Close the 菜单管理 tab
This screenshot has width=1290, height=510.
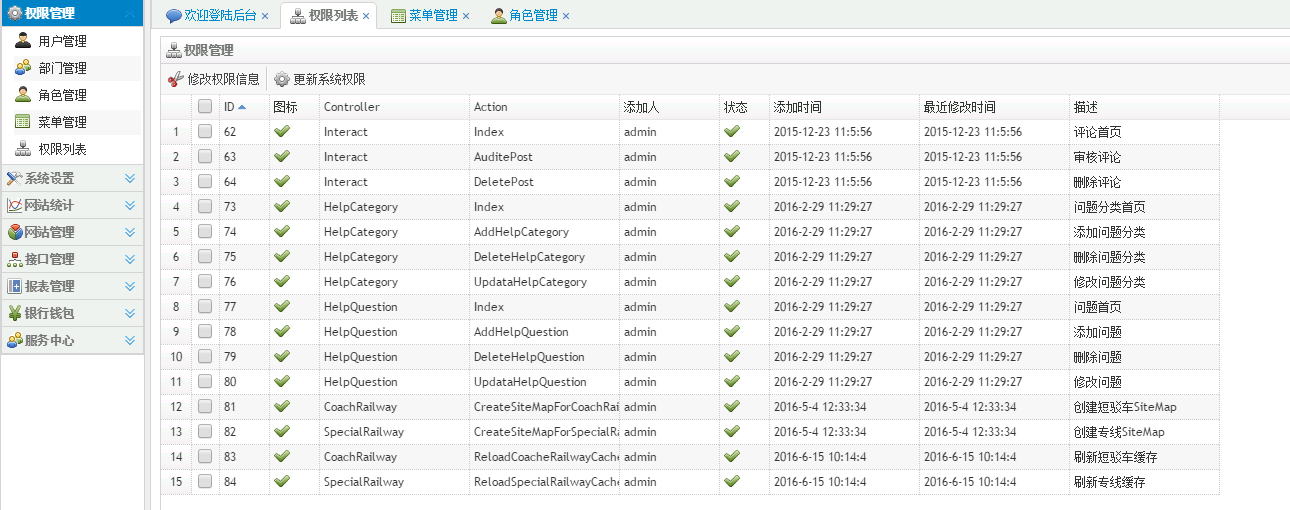(466, 16)
